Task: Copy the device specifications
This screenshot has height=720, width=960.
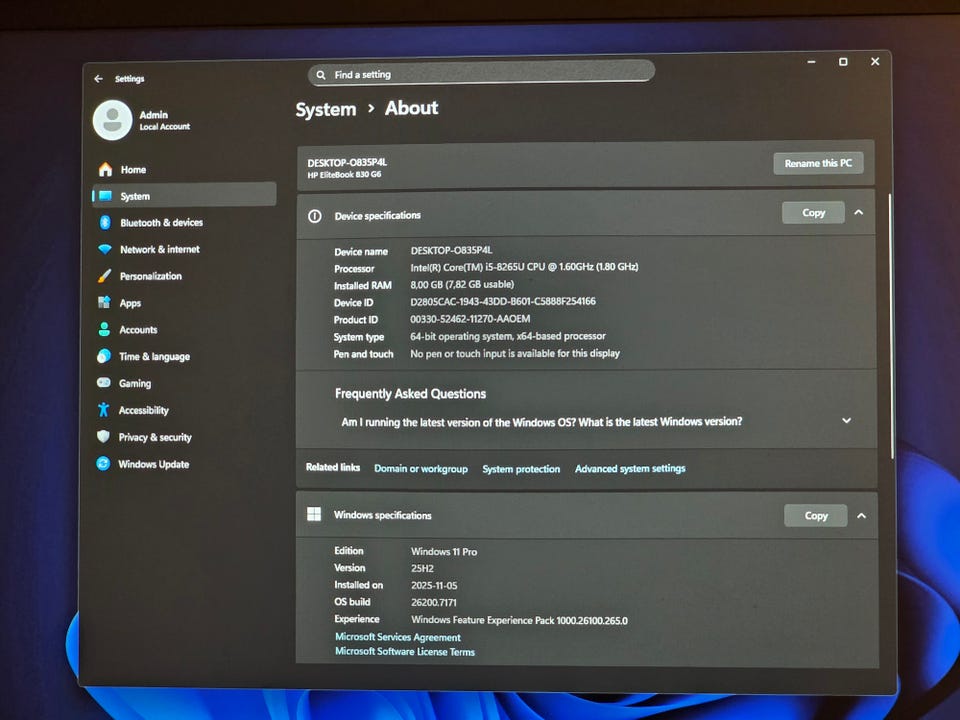Action: (813, 212)
